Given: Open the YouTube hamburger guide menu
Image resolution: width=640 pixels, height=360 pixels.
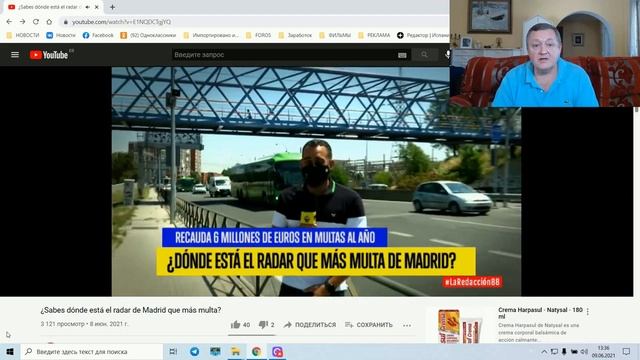Looking at the screenshot, I should pos(15,55).
